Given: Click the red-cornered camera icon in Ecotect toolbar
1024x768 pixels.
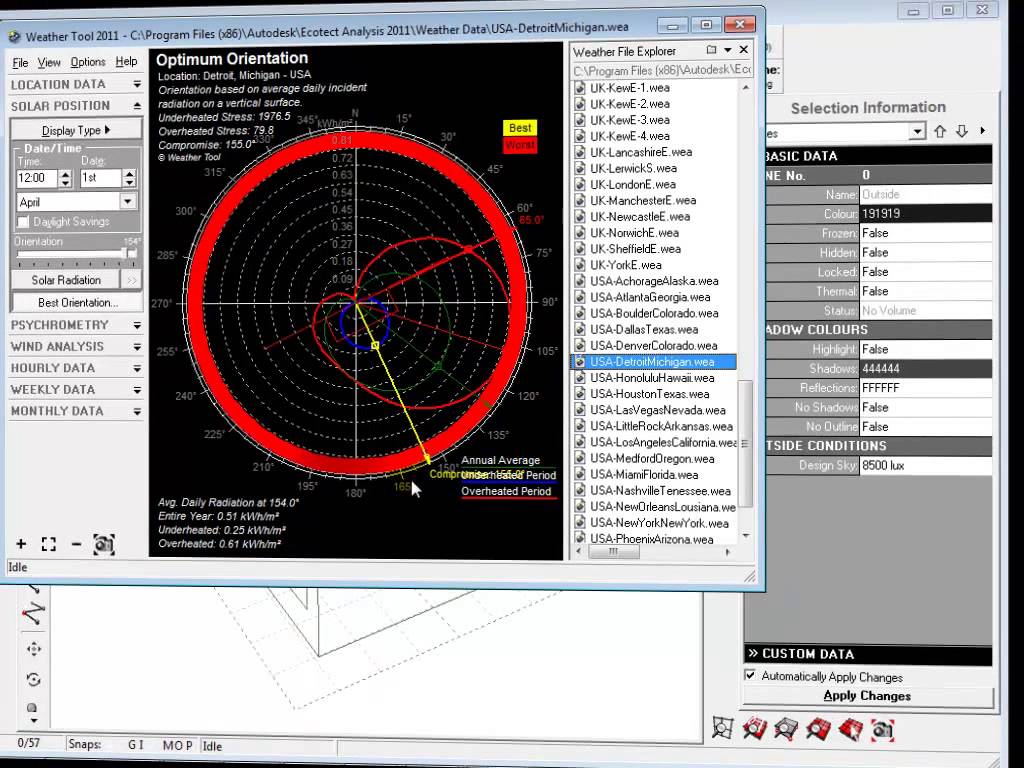Looking at the screenshot, I should coord(882,729).
